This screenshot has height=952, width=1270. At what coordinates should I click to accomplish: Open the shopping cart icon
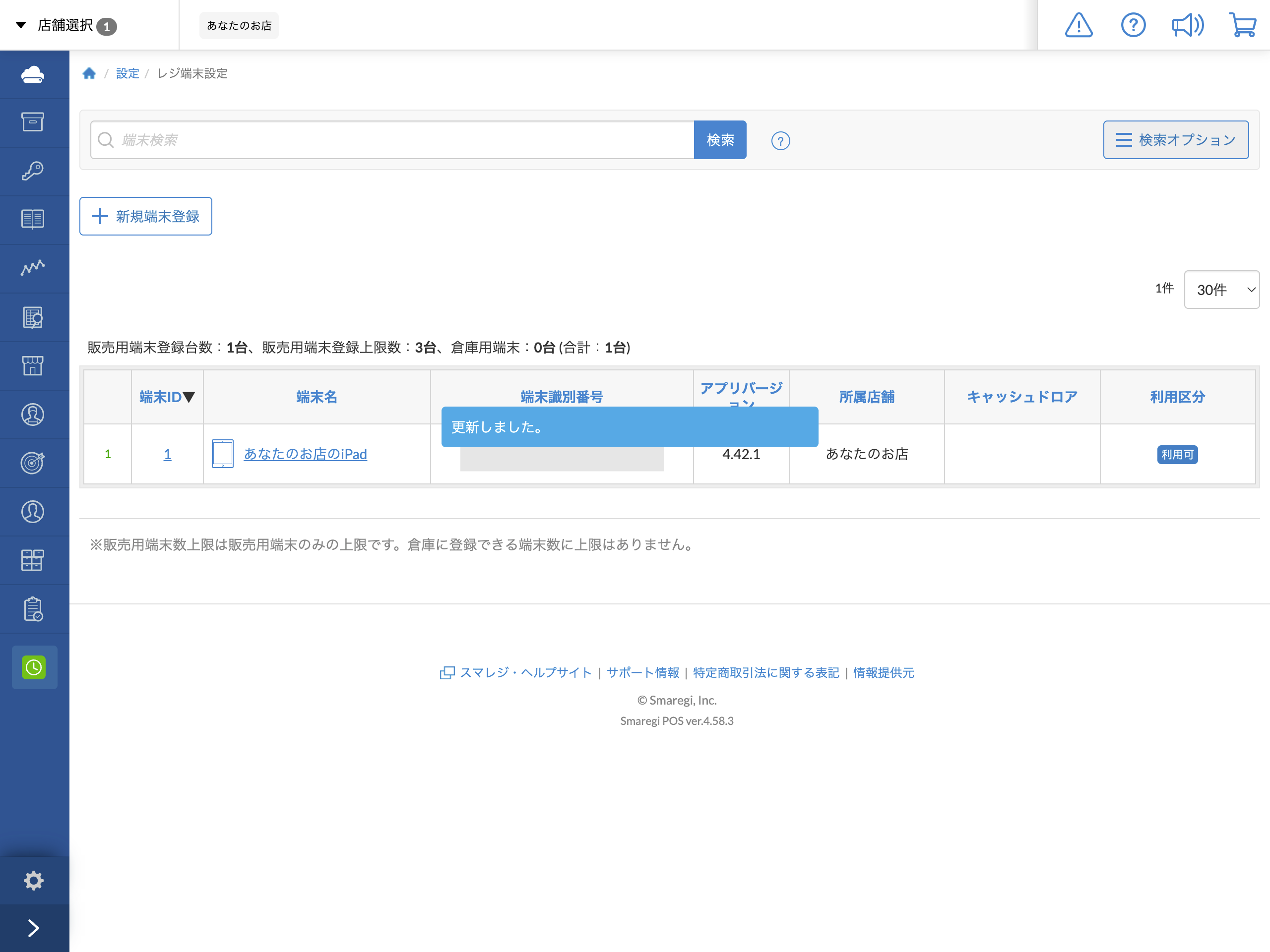coord(1242,25)
